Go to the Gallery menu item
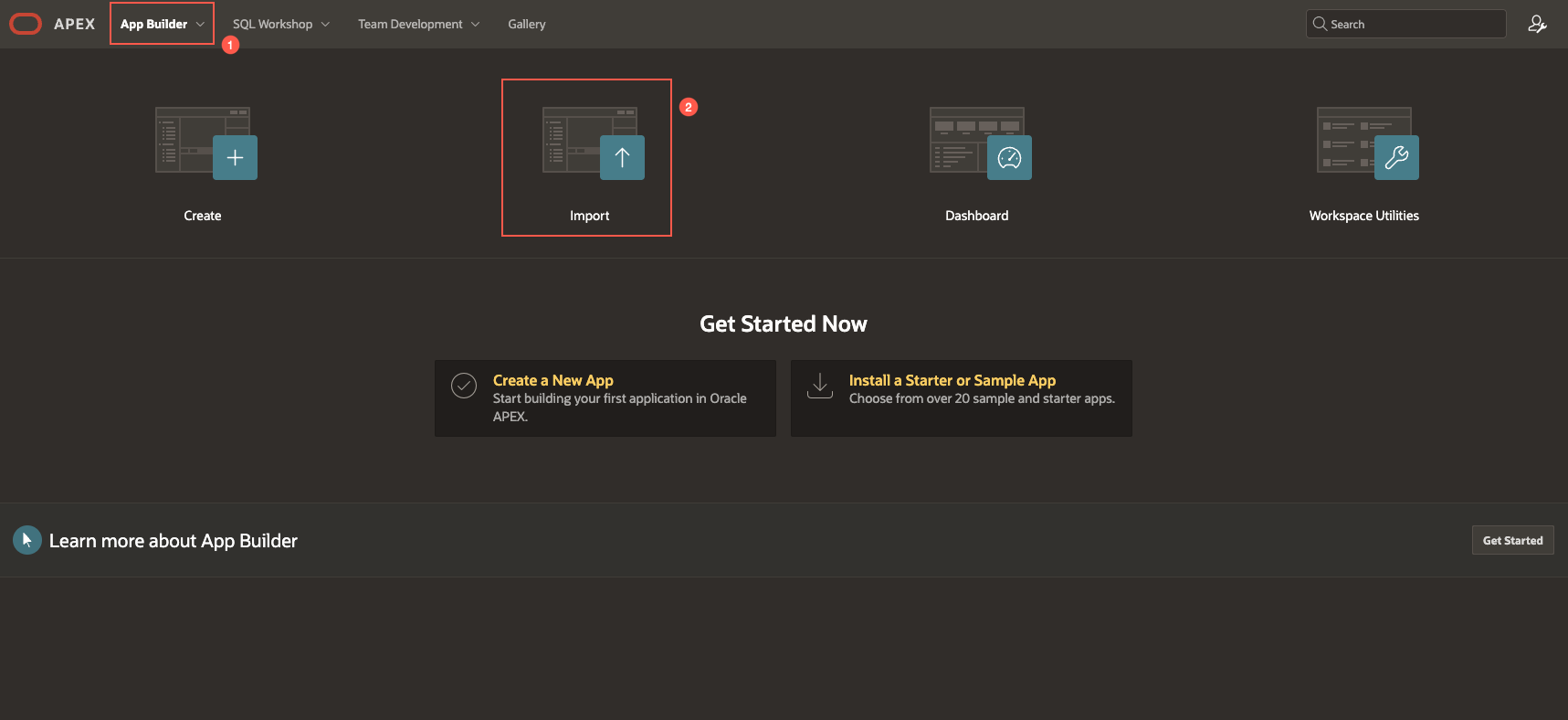1568x720 pixels. click(527, 24)
